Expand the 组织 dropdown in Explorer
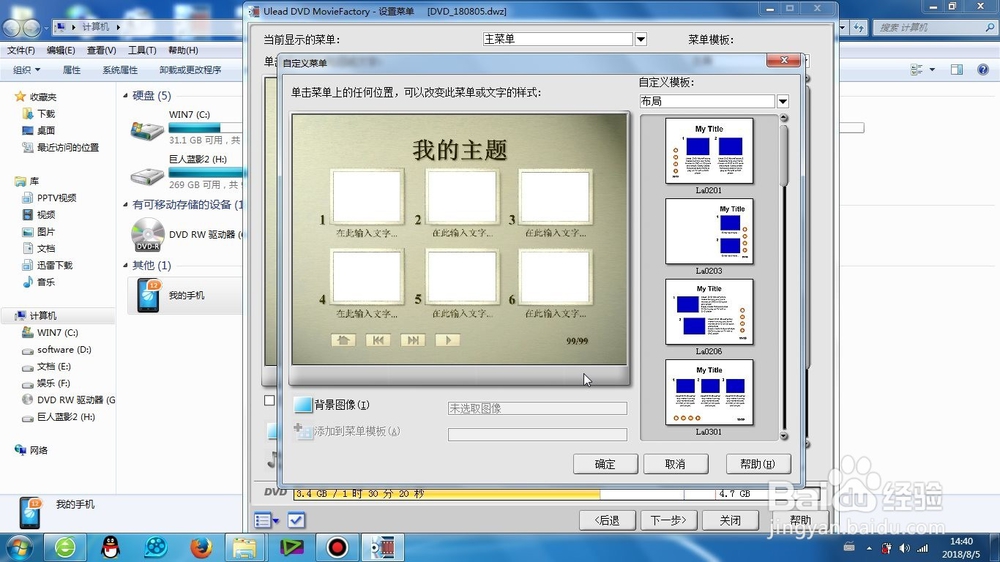 pyautogui.click(x=27, y=70)
